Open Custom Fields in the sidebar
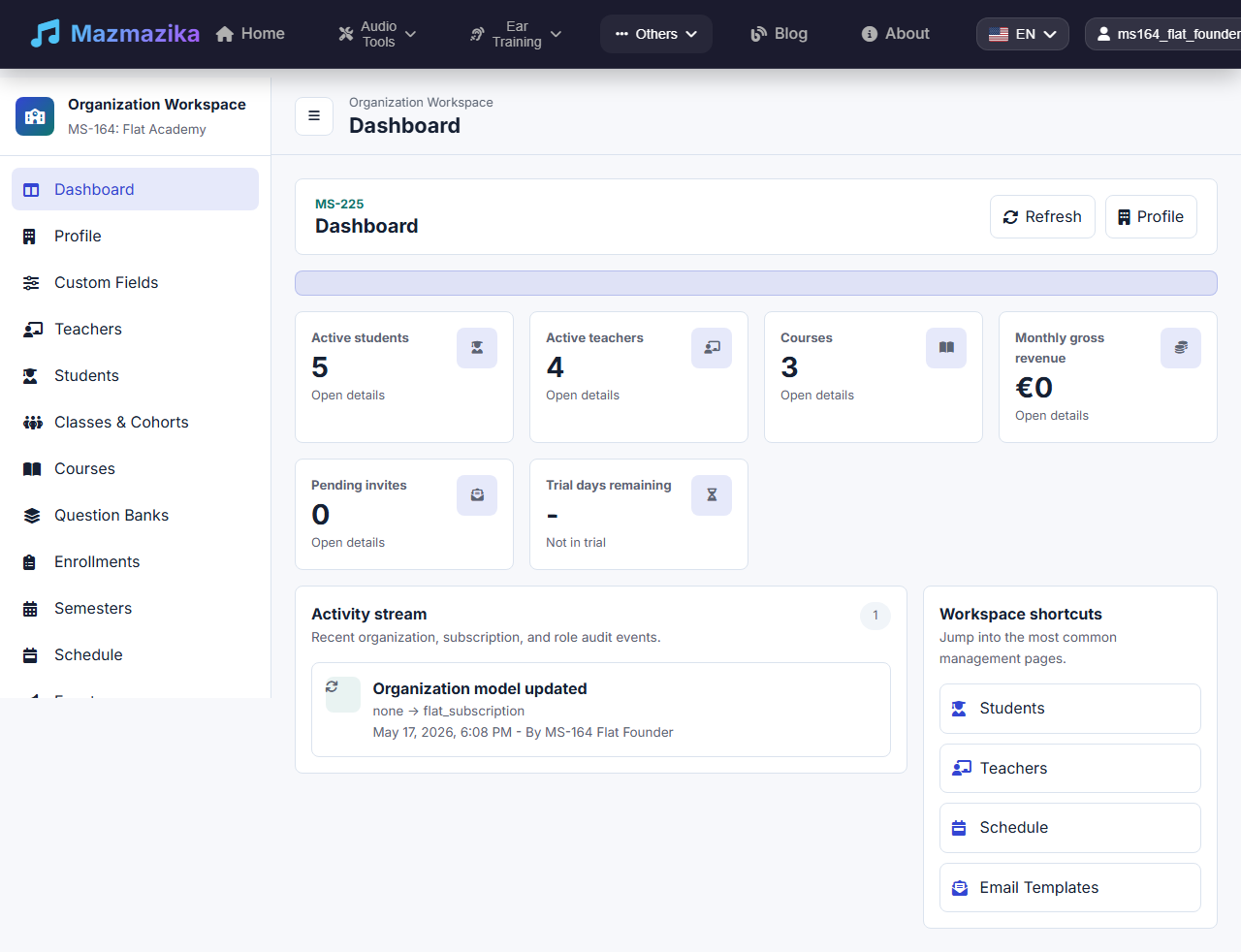 click(x=135, y=283)
